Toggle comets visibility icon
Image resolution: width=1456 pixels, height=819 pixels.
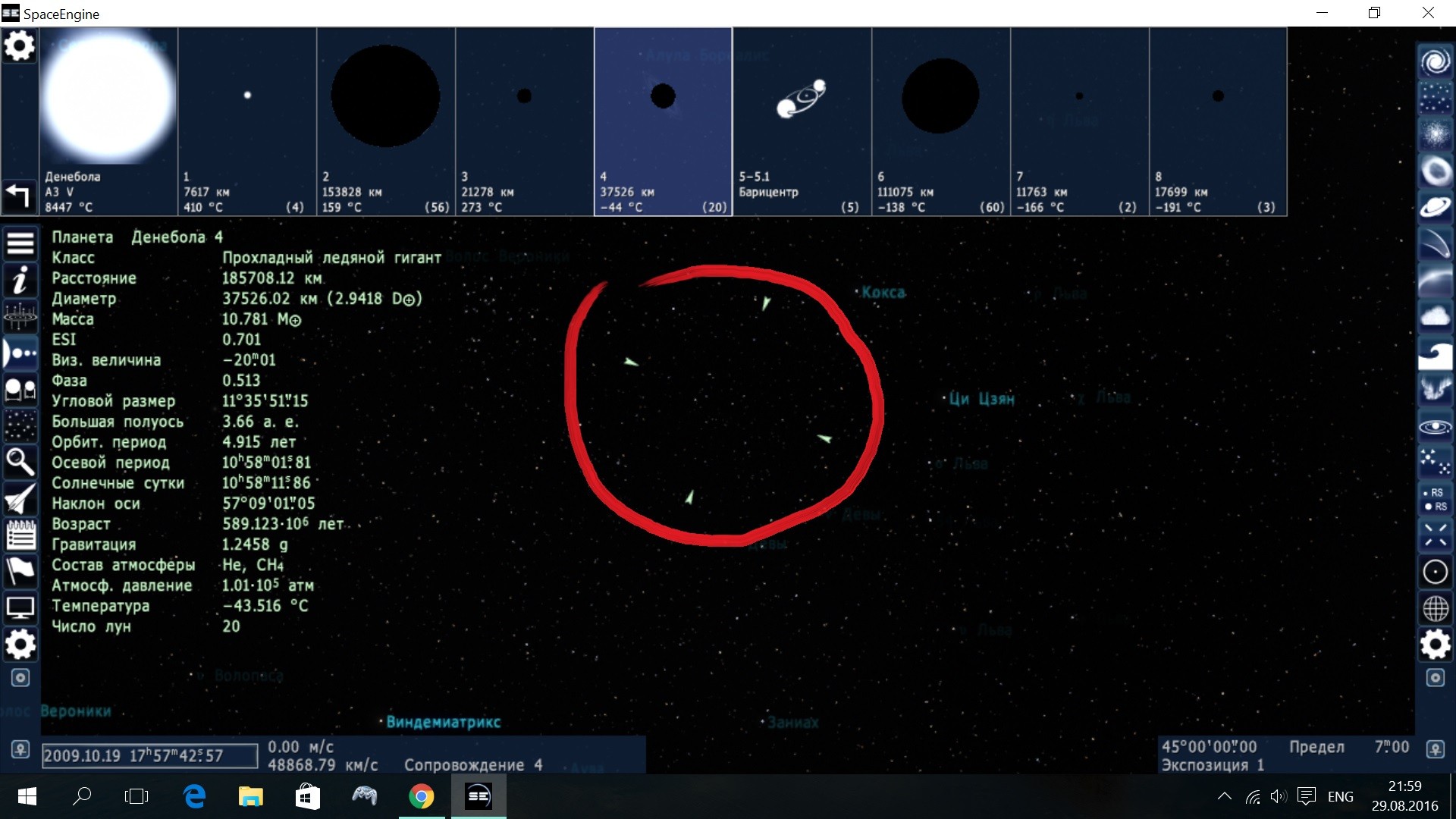coord(1435,244)
